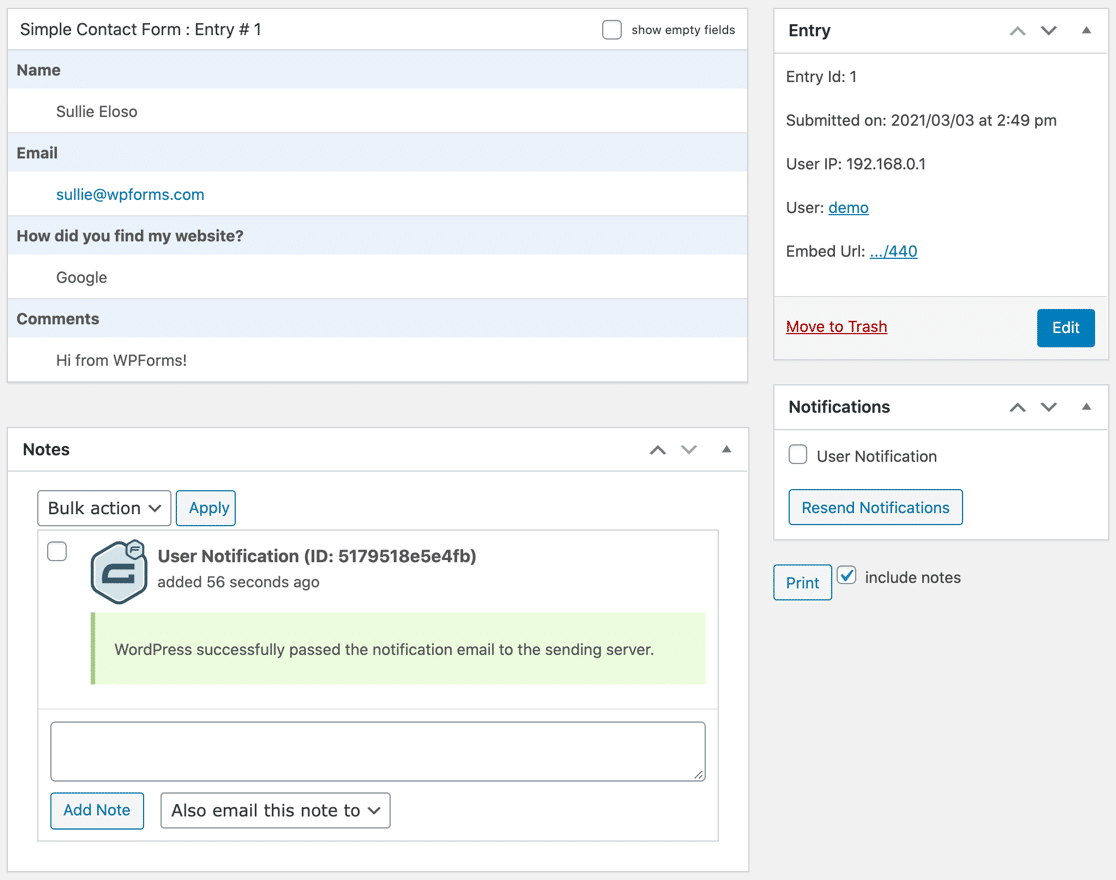This screenshot has height=880, width=1116.
Task: Click the Add Note button
Action: click(97, 811)
